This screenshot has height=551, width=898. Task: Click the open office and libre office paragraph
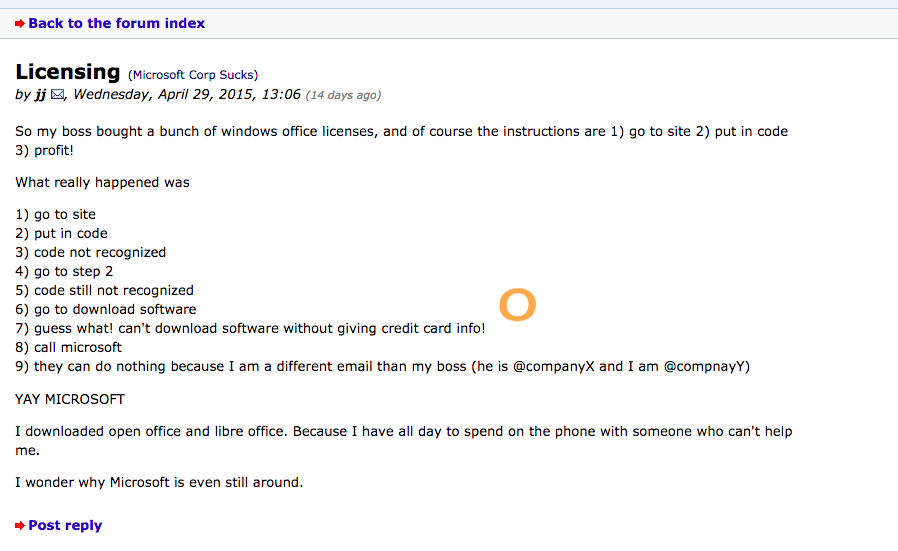(404, 440)
